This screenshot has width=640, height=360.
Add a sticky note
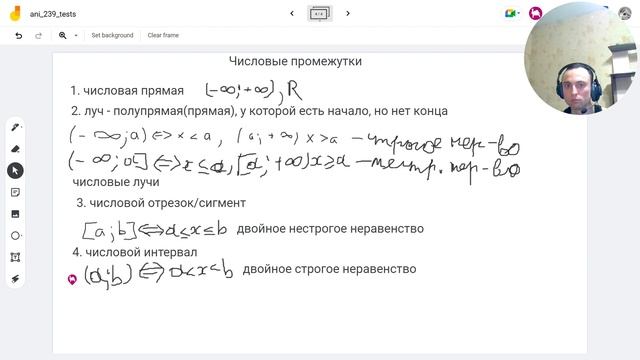15,192
